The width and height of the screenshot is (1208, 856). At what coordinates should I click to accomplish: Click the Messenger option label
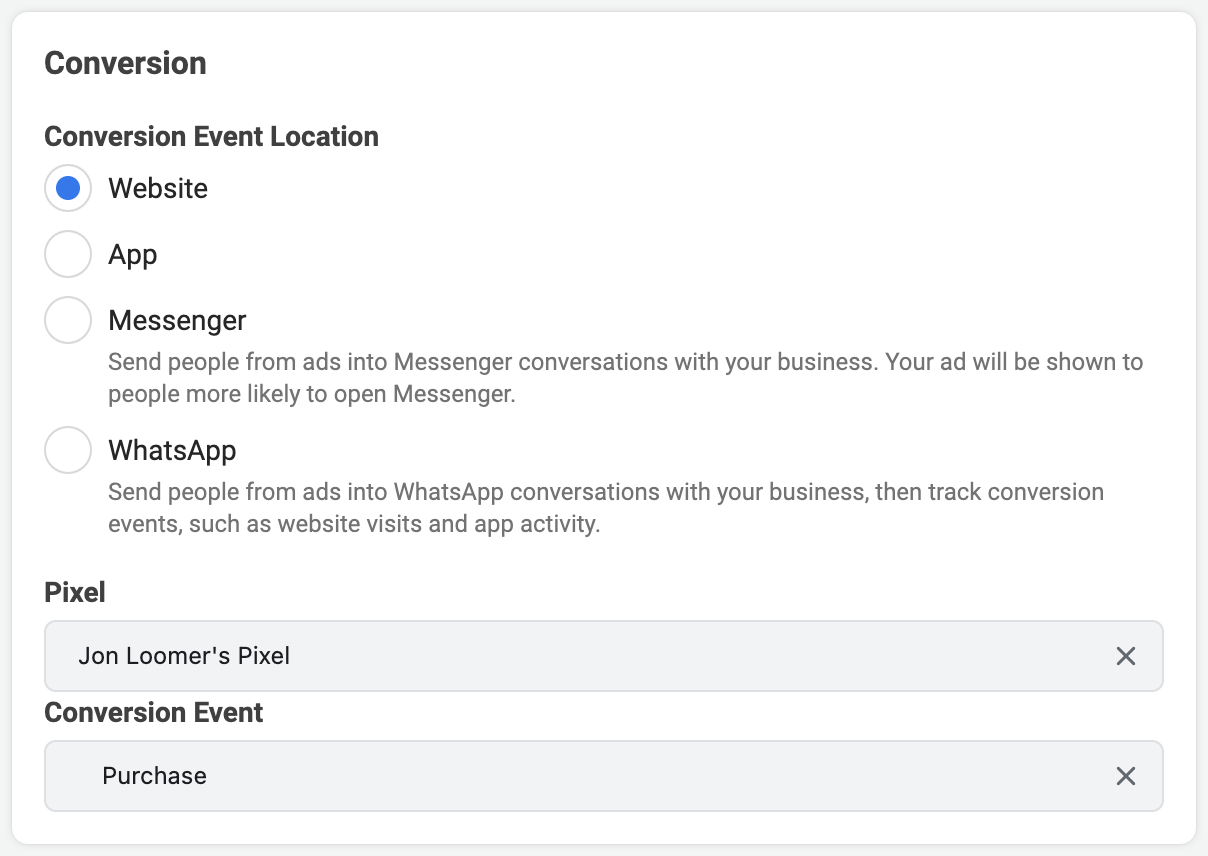pos(177,321)
